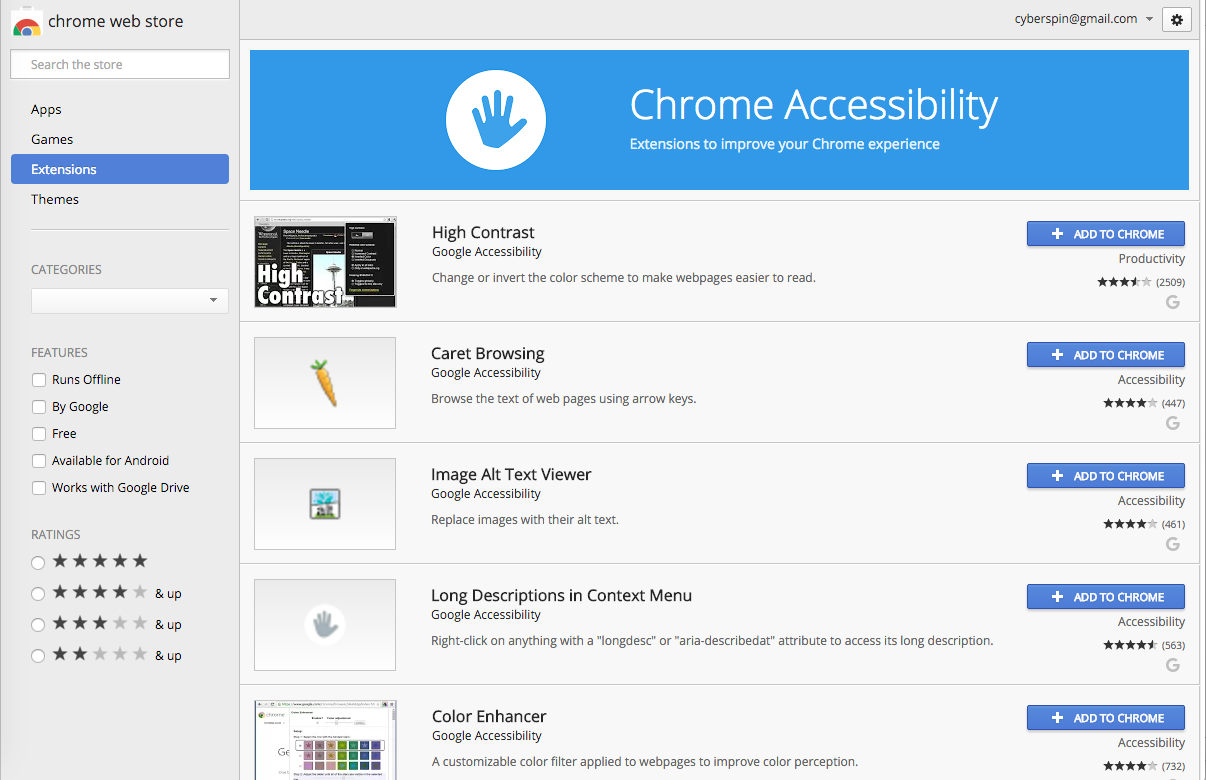The width and height of the screenshot is (1206, 780).
Task: Click Google Accessibility under Long Descriptions
Action: click(x=487, y=615)
